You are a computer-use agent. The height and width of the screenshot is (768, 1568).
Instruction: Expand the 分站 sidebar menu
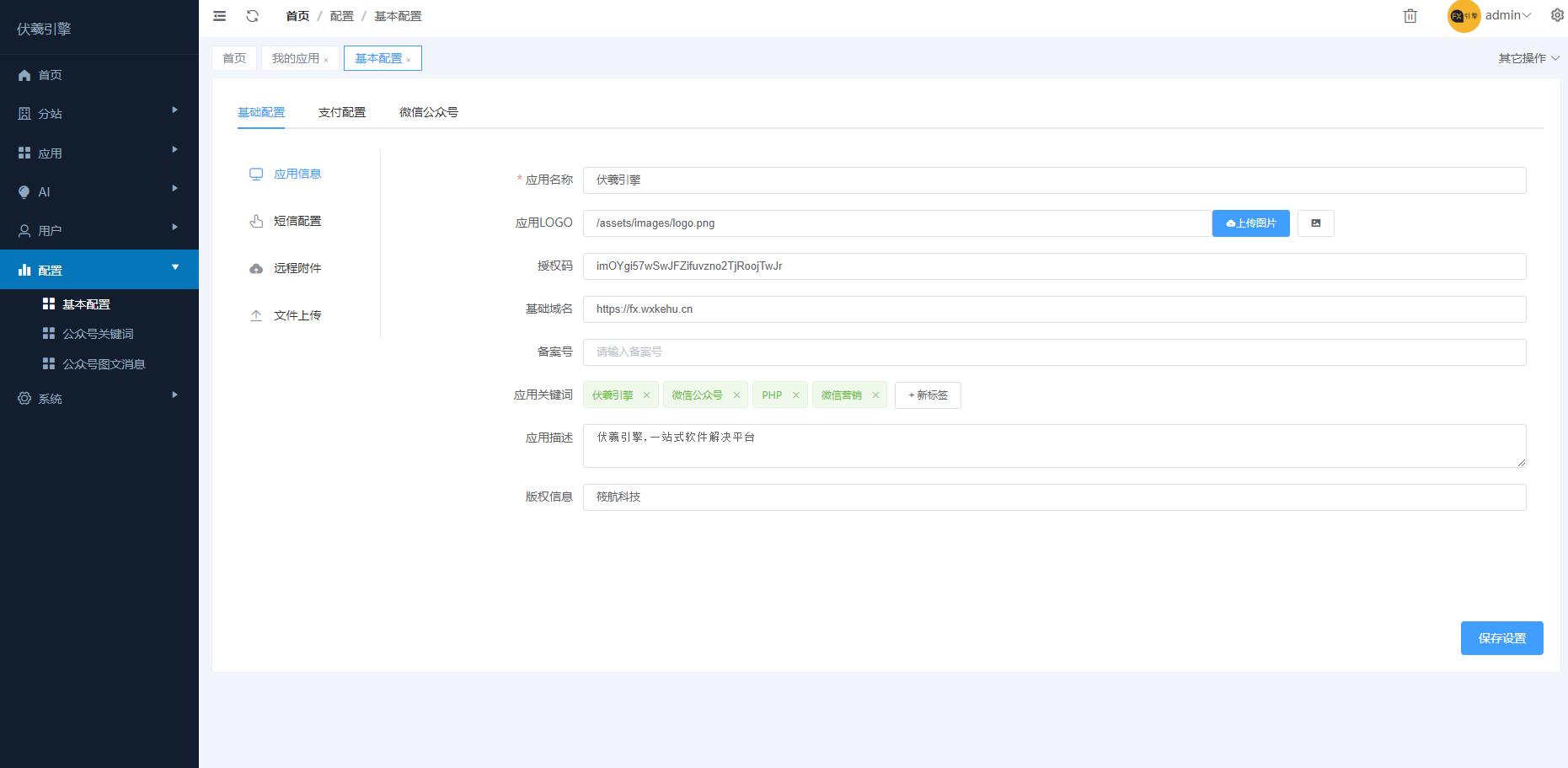click(99, 113)
